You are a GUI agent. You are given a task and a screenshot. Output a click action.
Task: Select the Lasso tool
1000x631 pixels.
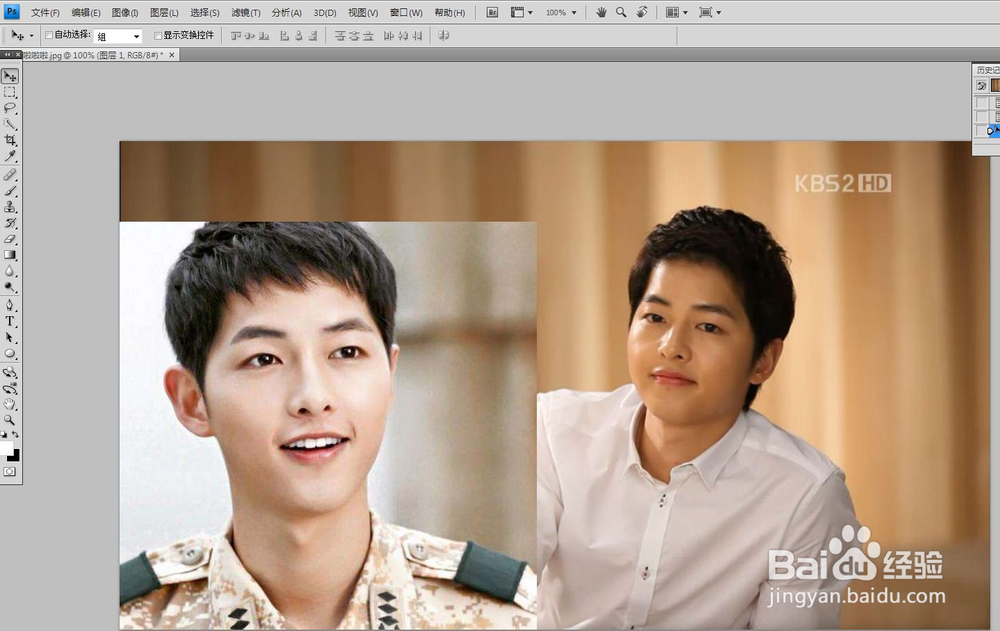[10, 108]
